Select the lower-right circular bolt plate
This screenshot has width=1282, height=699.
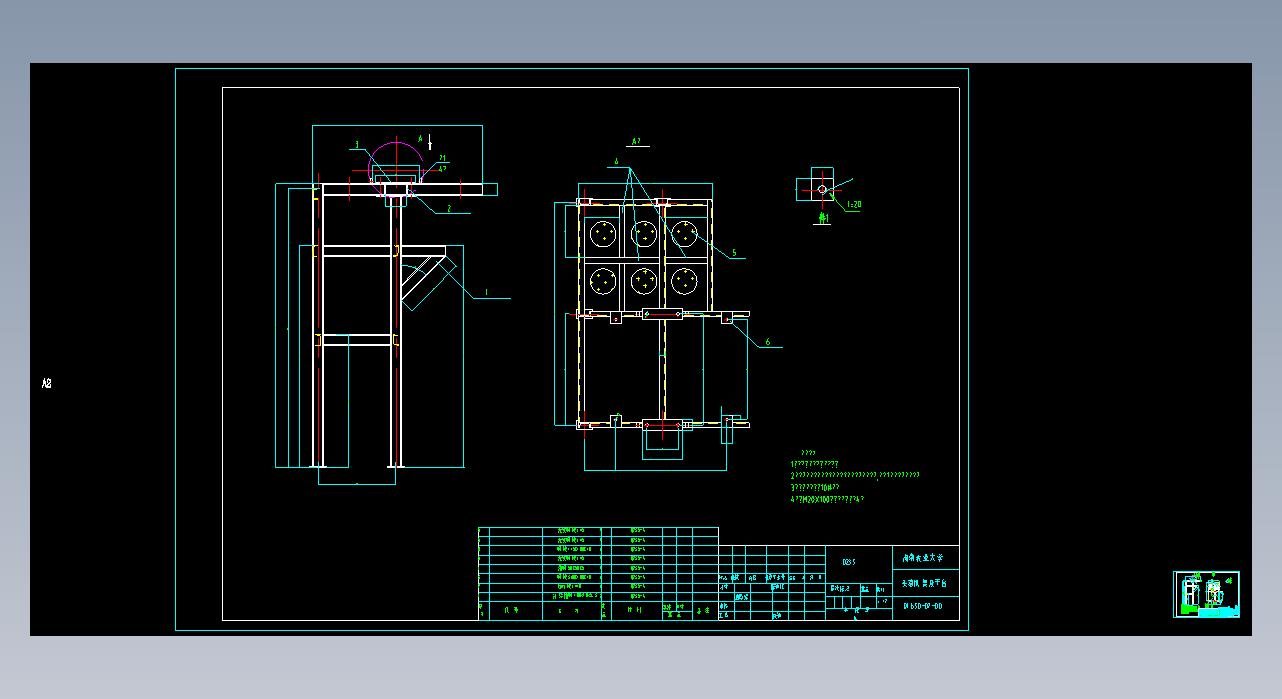(684, 280)
